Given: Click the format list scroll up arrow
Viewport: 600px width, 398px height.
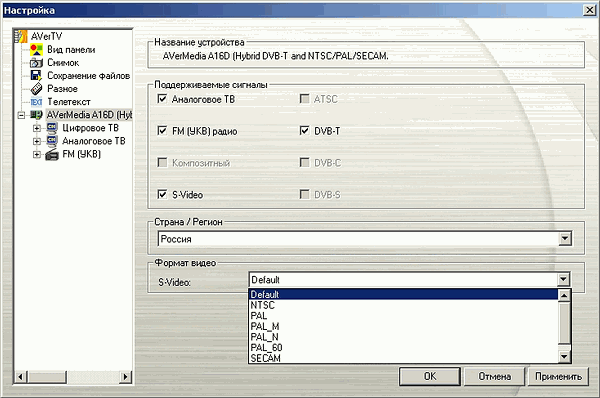Looking at the screenshot, I should pos(564,295).
